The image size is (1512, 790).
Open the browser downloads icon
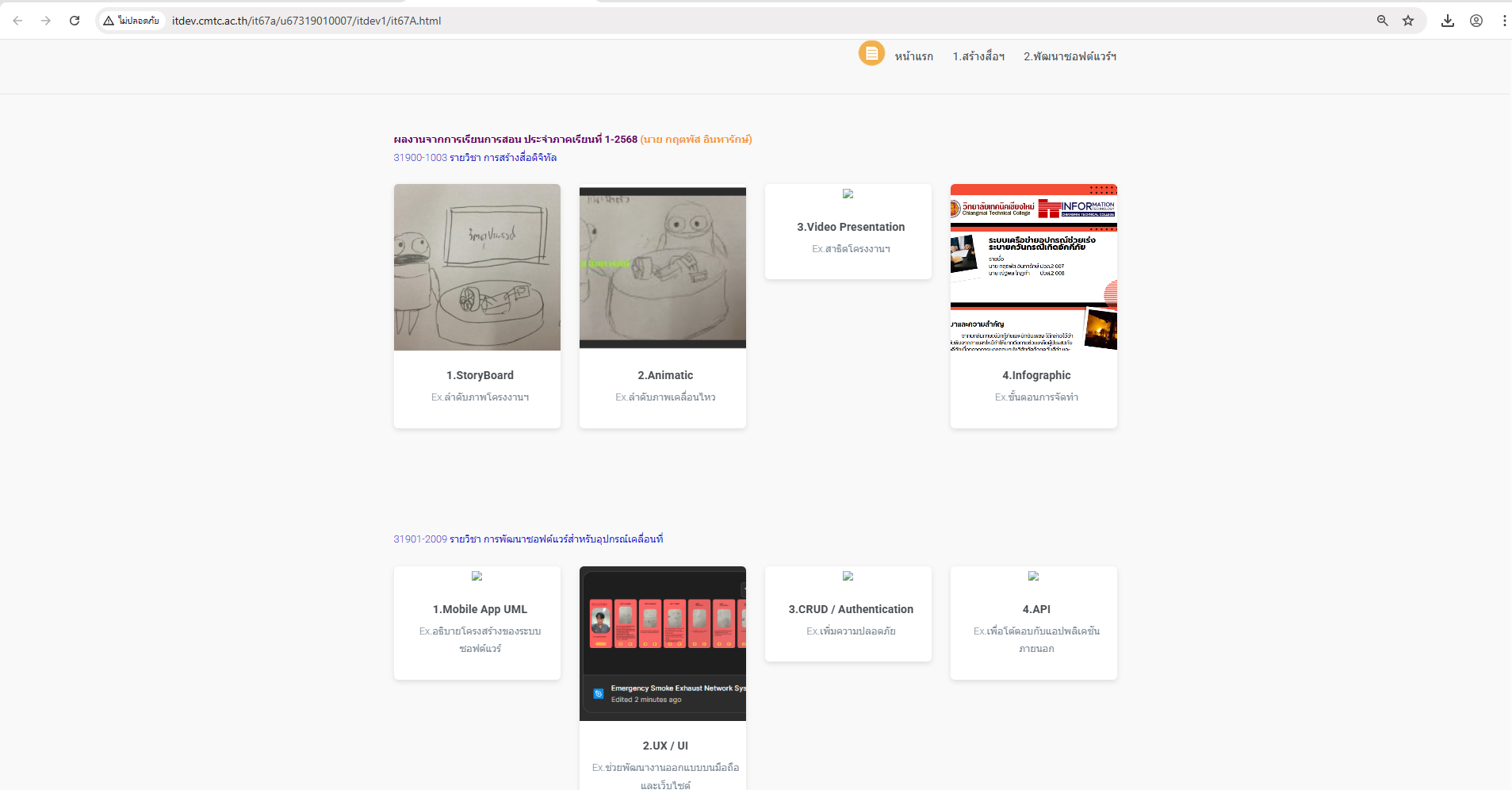(x=1448, y=21)
